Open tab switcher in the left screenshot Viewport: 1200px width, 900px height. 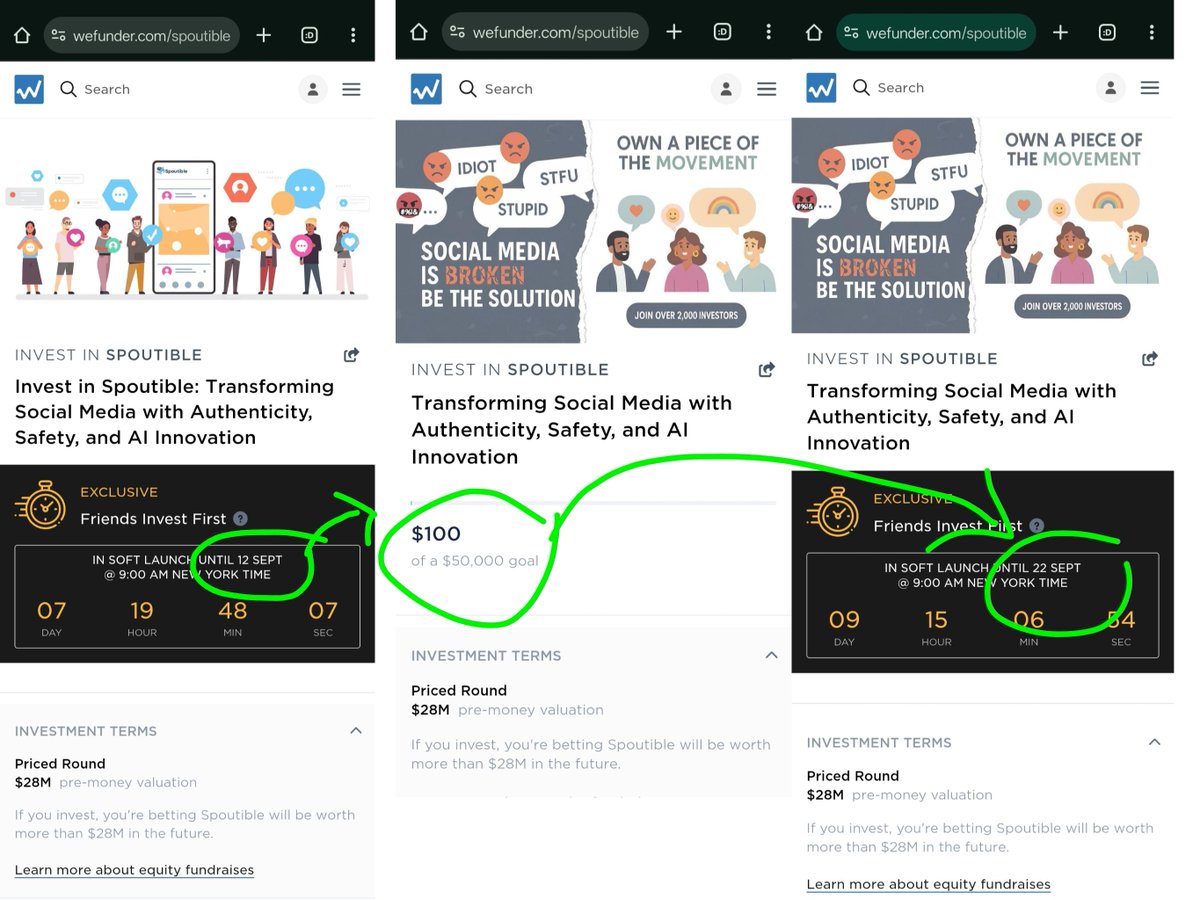pyautogui.click(x=309, y=35)
